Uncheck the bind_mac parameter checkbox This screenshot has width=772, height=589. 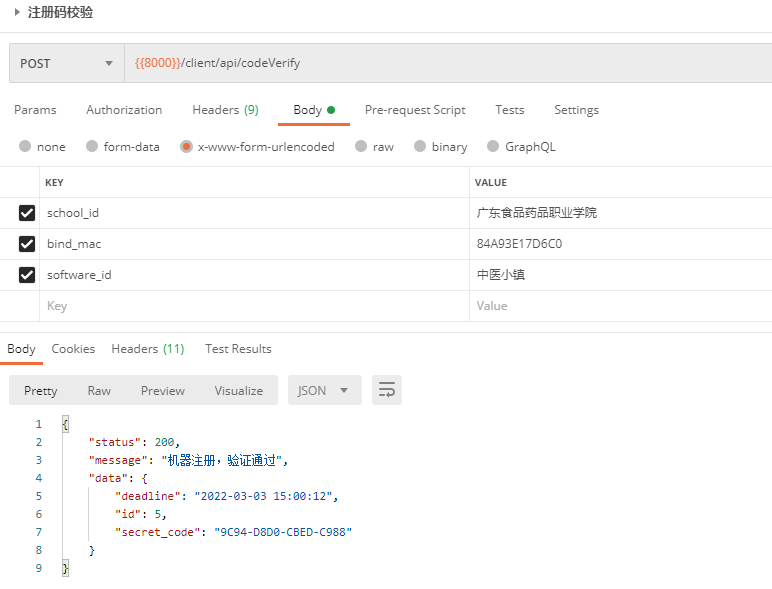[27, 244]
